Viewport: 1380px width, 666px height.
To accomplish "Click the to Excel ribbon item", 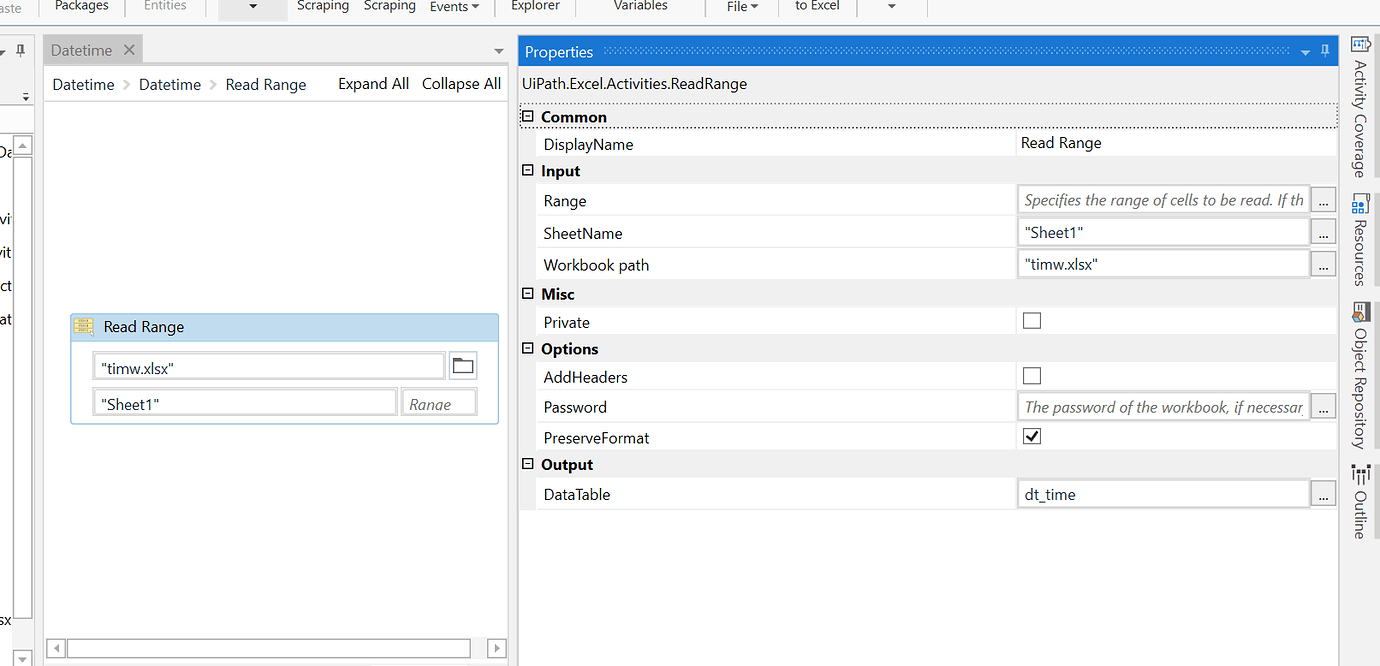I will (817, 6).
